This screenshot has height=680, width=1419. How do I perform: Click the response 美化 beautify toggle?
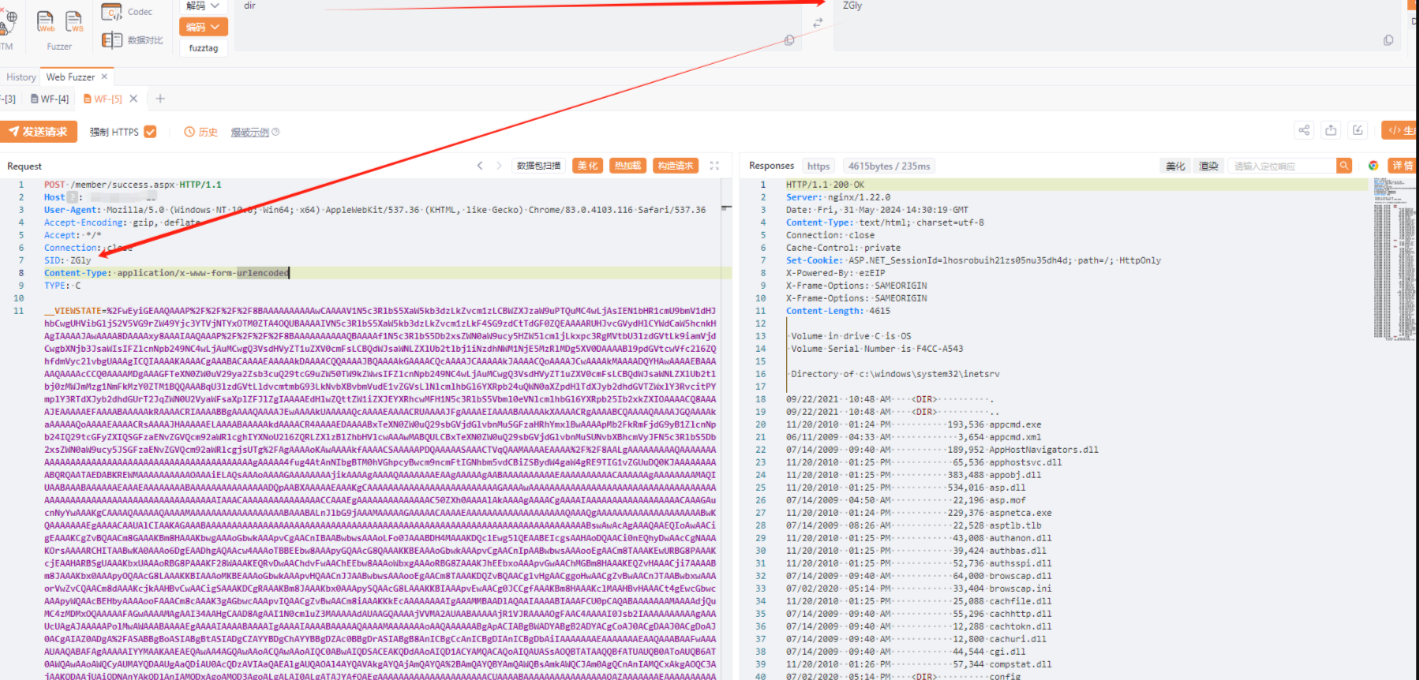click(x=1174, y=166)
